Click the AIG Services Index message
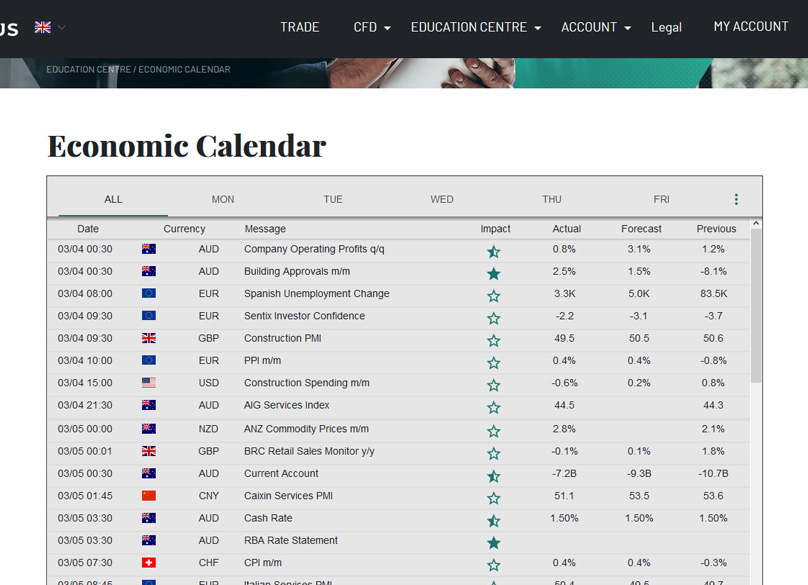The height and width of the screenshot is (585, 808). (x=287, y=405)
